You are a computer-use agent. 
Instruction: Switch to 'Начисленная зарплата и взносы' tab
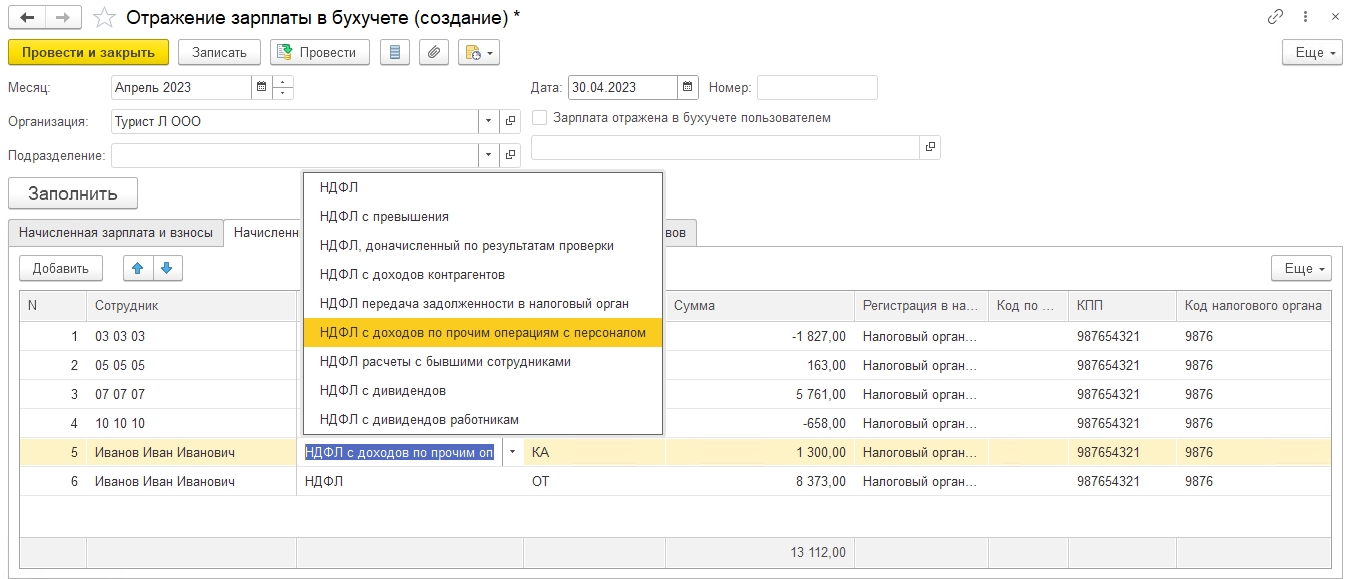(115, 232)
